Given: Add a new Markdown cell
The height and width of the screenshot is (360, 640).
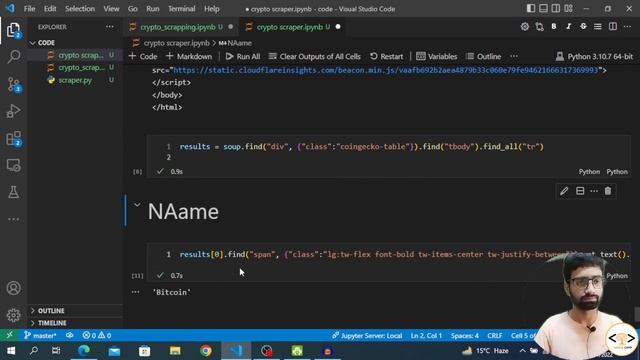Looking at the screenshot, I should (189, 56).
